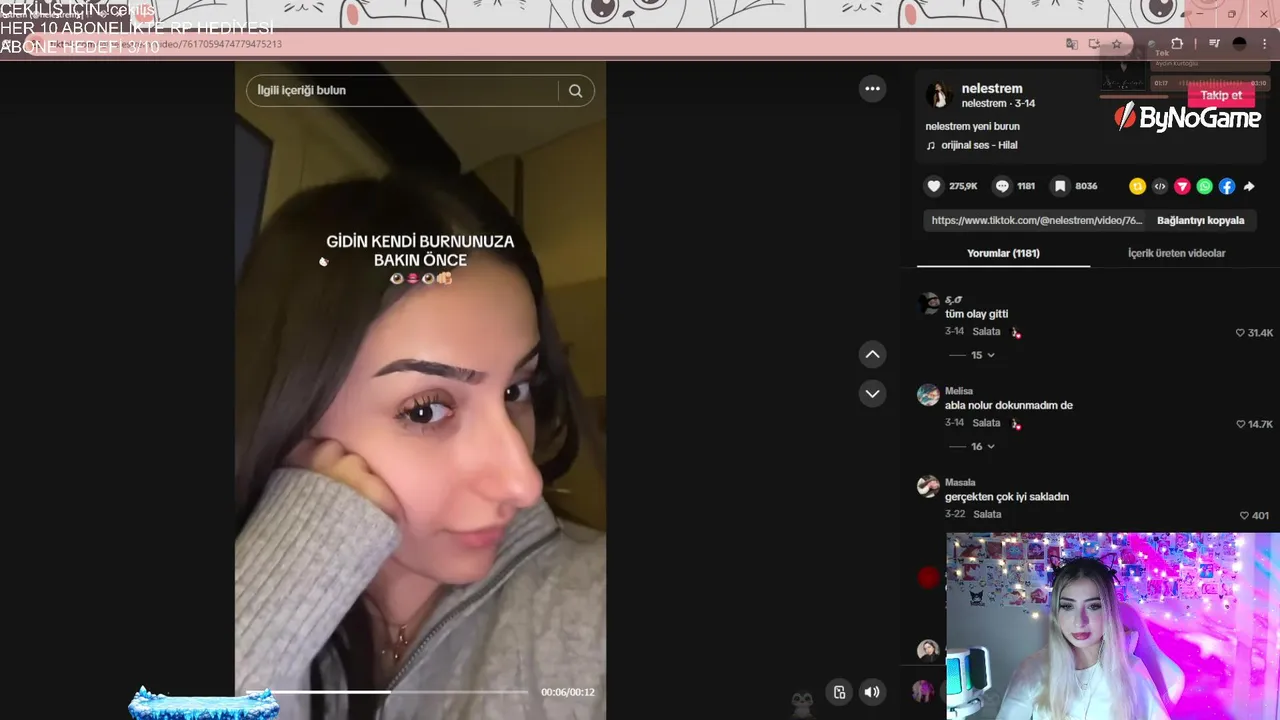The height and width of the screenshot is (720, 1280).
Task: Open nelestrem profile avatar
Action: click(938, 95)
